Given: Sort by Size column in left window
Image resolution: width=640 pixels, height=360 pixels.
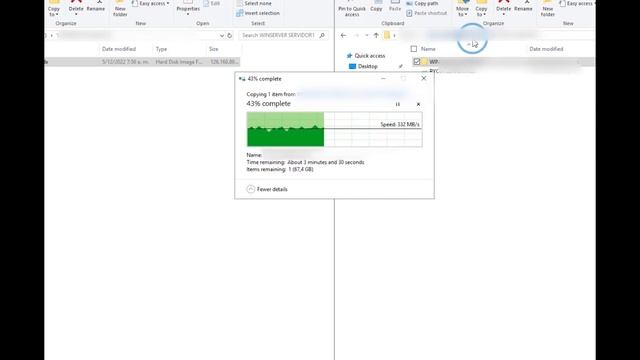Looking at the screenshot, I should pyautogui.click(x=214, y=49).
